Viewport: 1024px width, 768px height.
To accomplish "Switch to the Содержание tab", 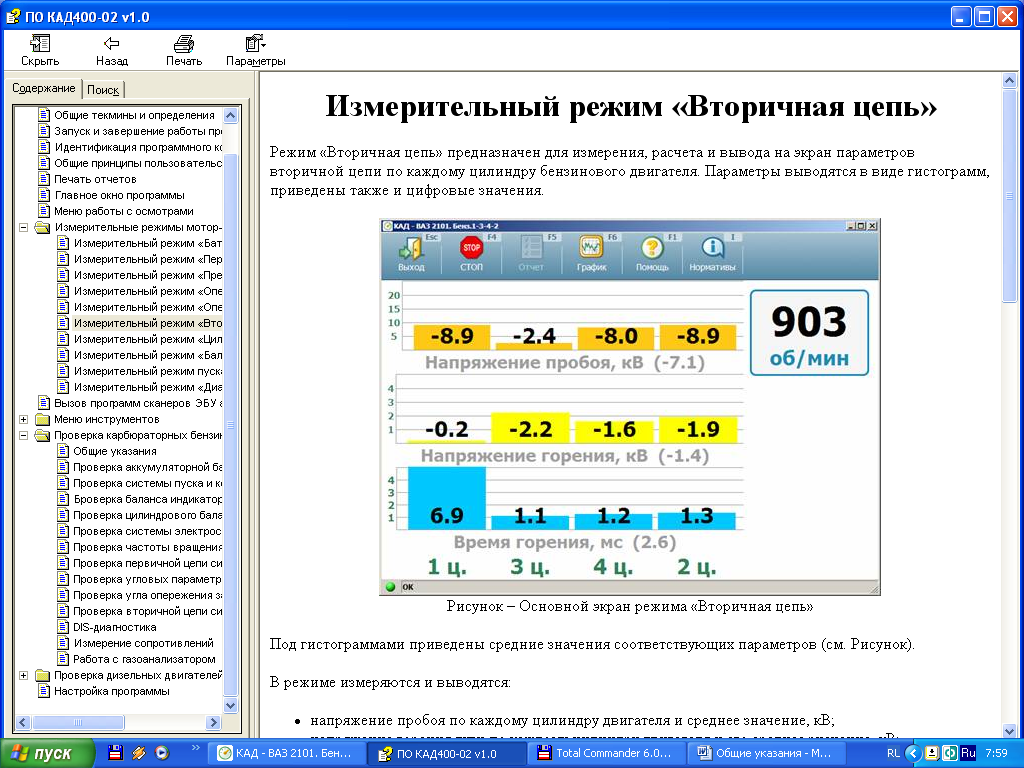I will (x=44, y=88).
